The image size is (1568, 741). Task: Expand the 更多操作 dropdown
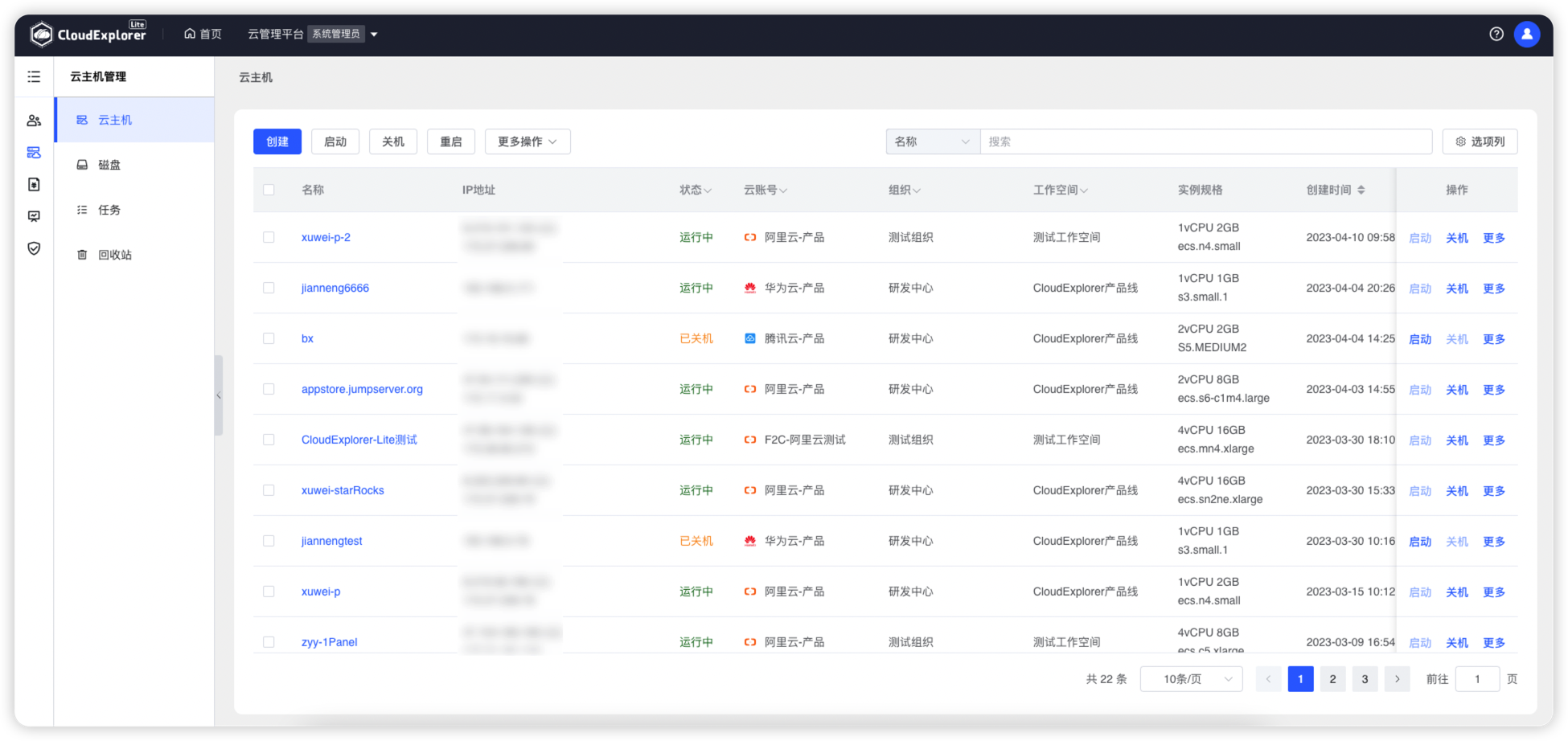pyautogui.click(x=527, y=141)
